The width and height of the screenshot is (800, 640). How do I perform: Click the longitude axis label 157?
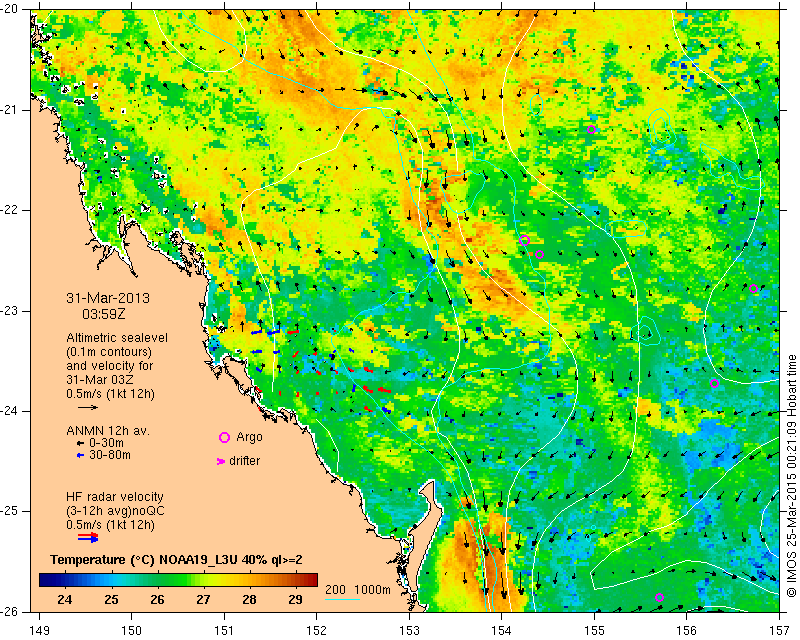[x=780, y=630]
